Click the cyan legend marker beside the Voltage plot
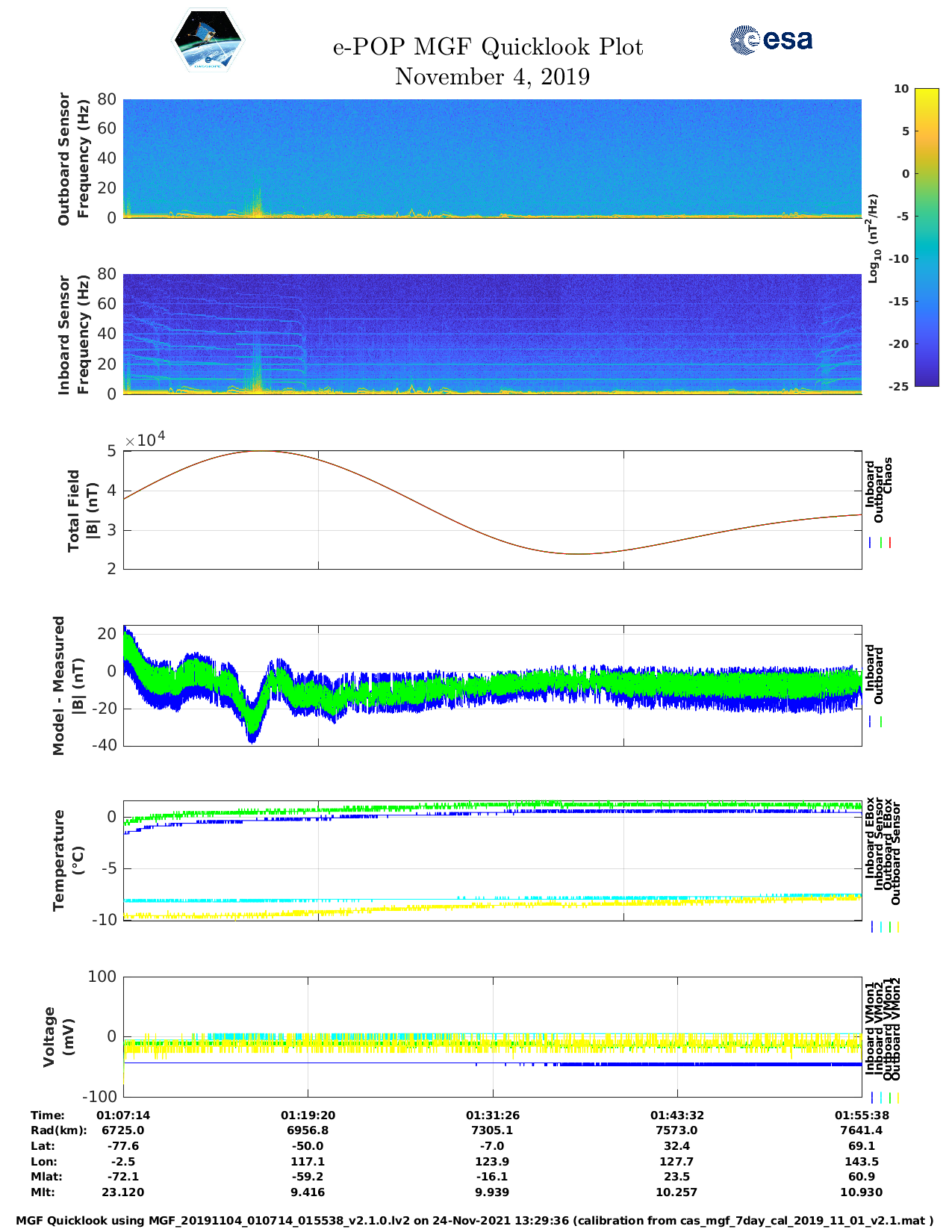The height and width of the screenshot is (1232, 952). click(881, 1098)
